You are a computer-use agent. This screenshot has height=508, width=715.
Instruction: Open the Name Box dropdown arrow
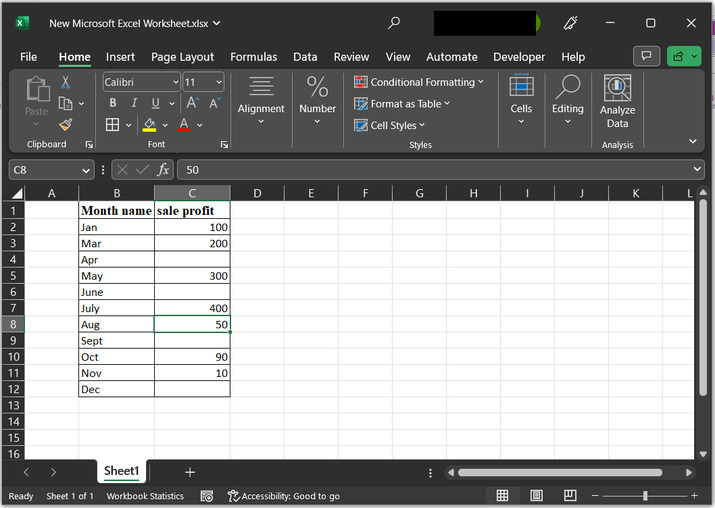pyautogui.click(x=86, y=170)
